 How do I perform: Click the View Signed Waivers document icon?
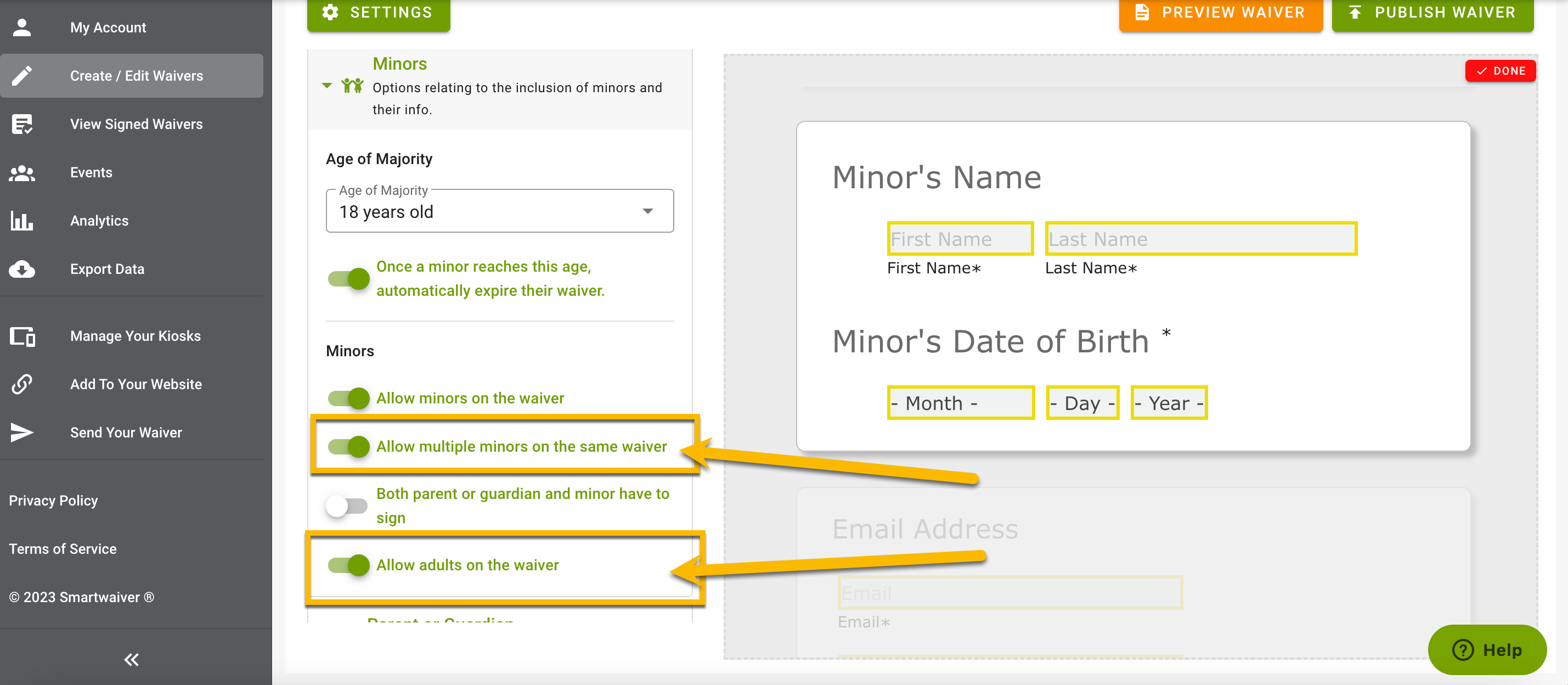click(x=22, y=124)
